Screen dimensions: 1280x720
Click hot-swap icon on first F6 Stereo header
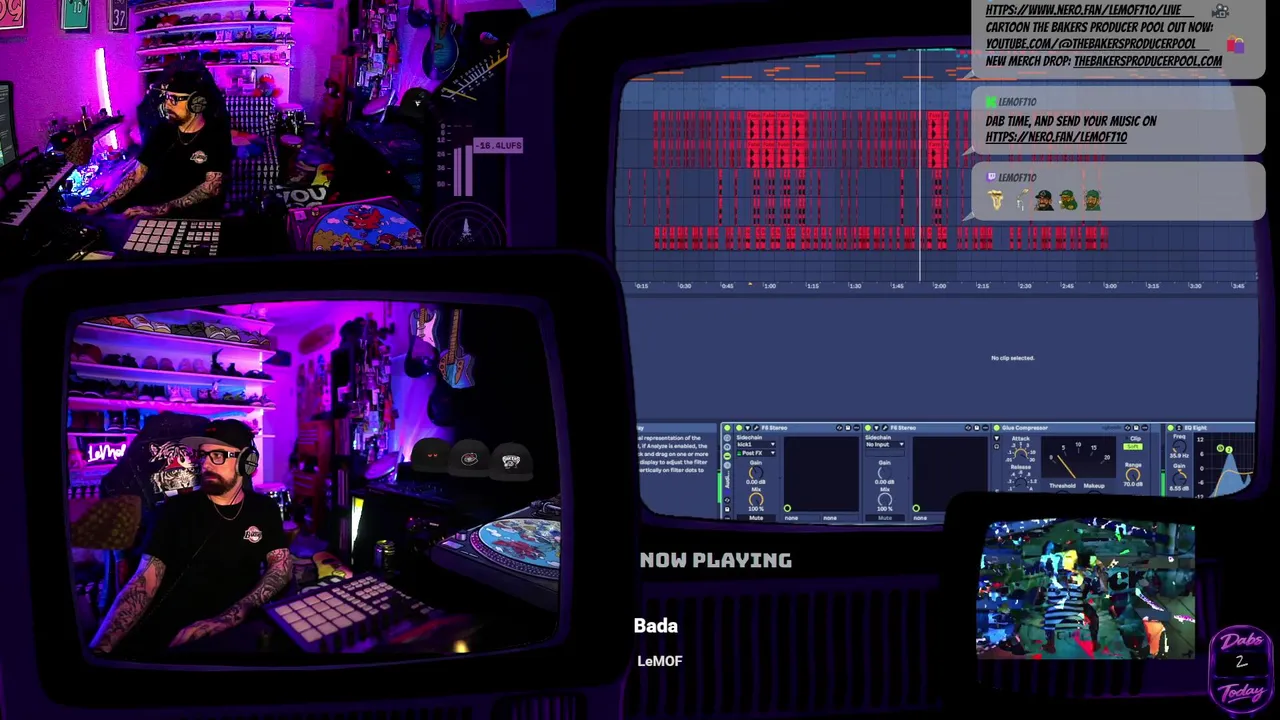click(x=839, y=428)
